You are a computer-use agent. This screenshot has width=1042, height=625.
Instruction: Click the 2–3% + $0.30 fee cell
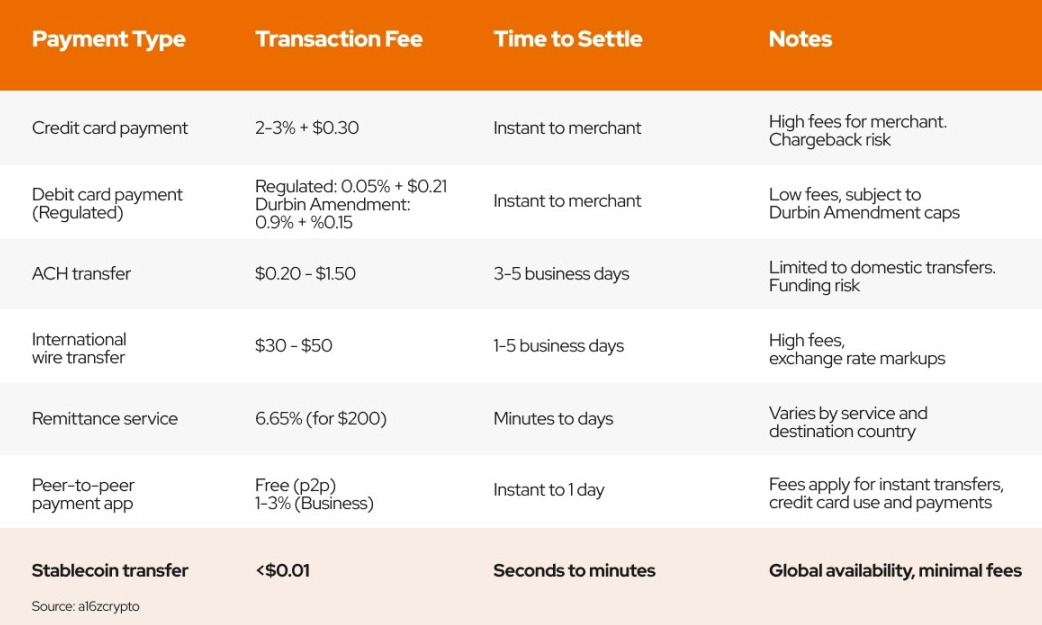[x=307, y=128]
